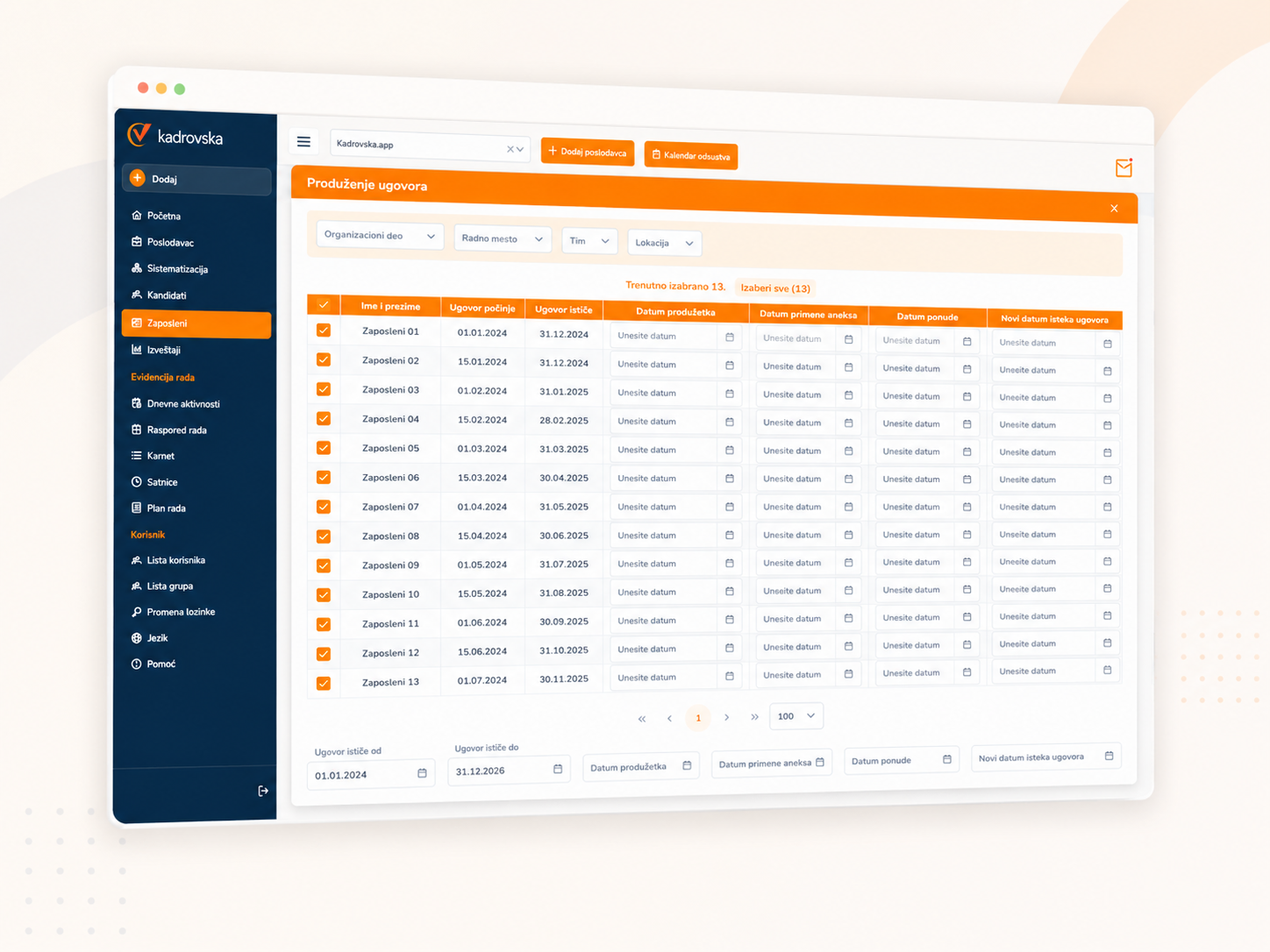The width and height of the screenshot is (1270, 952).
Task: Go to the next page of results
Action: pos(726,717)
